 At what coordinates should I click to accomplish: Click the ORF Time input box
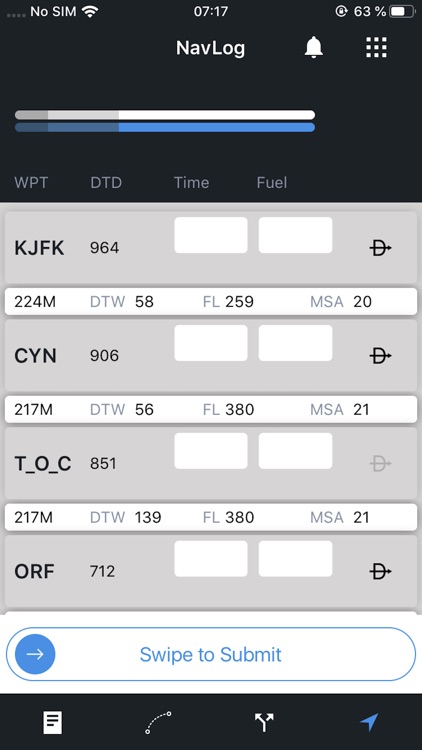211,559
